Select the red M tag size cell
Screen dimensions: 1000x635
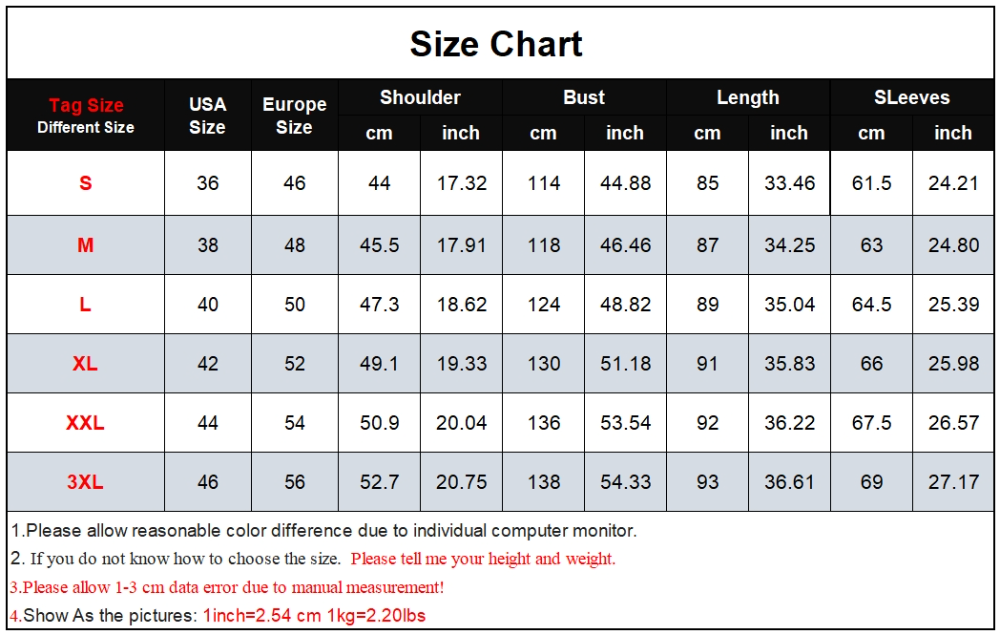click(x=85, y=245)
